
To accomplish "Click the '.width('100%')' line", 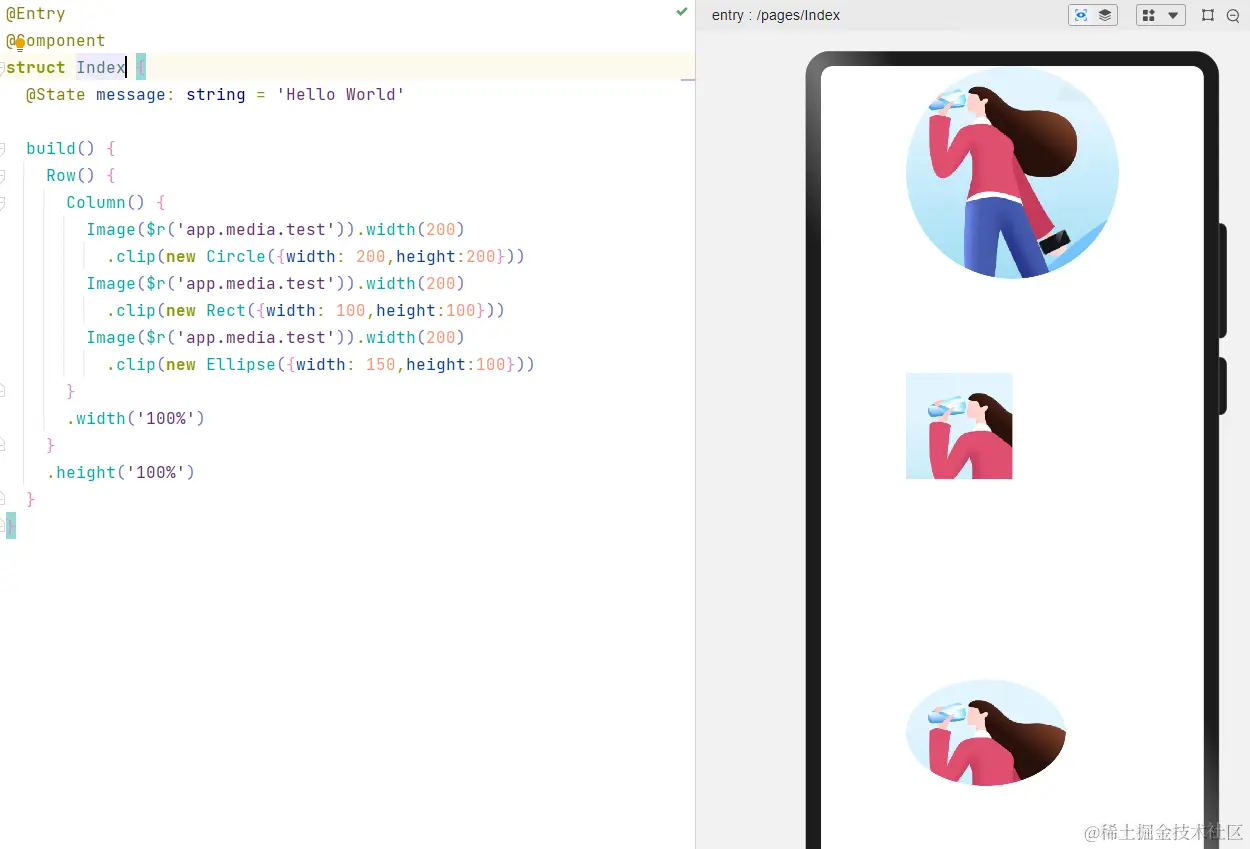I will coord(136,419).
